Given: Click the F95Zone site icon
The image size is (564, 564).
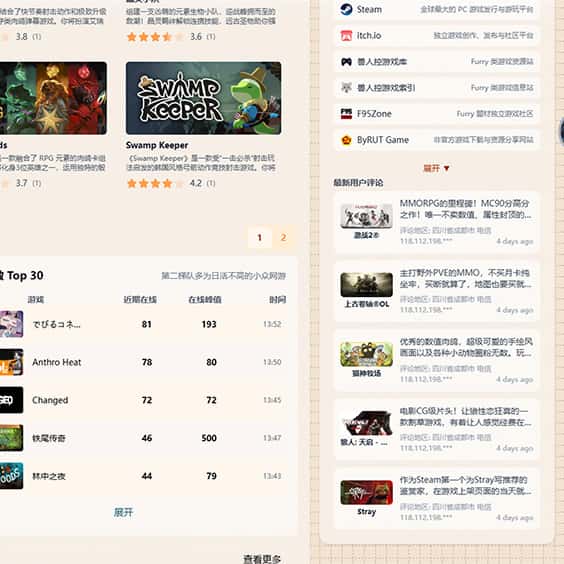Looking at the screenshot, I should pos(346,114).
